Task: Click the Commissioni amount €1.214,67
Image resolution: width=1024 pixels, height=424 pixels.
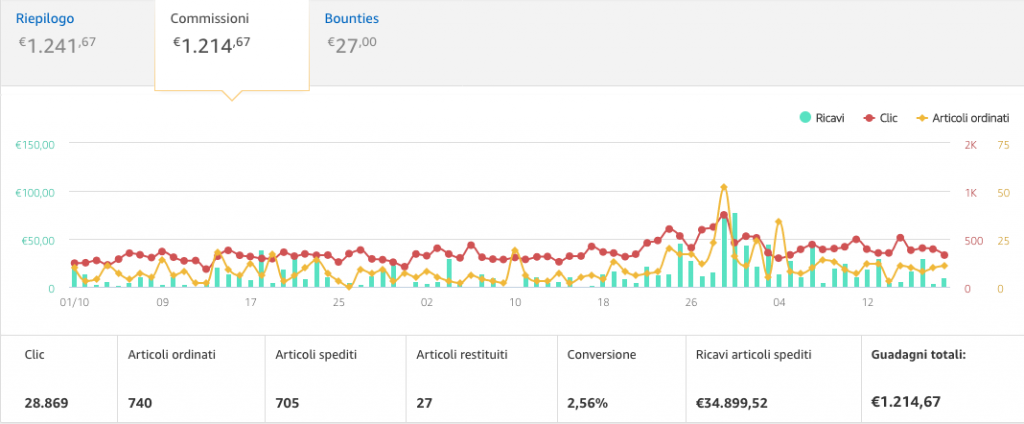Action: tap(211, 44)
